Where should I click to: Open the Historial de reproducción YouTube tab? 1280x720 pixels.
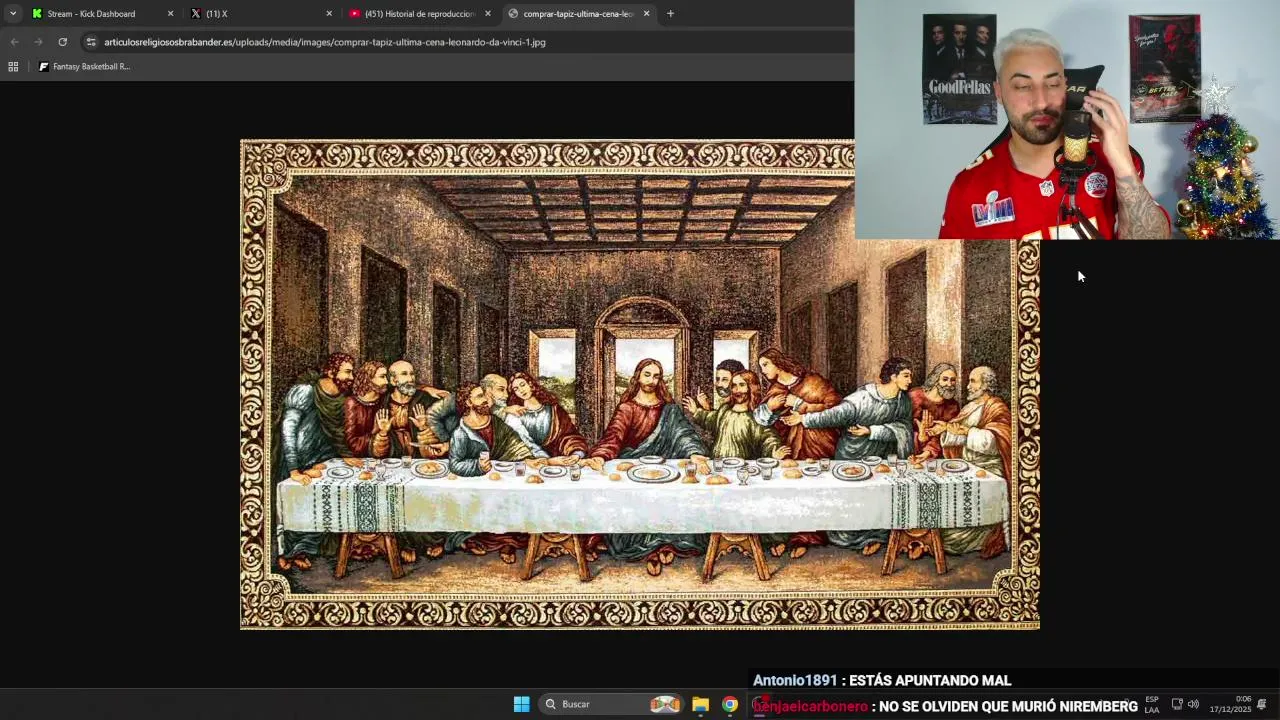point(420,14)
